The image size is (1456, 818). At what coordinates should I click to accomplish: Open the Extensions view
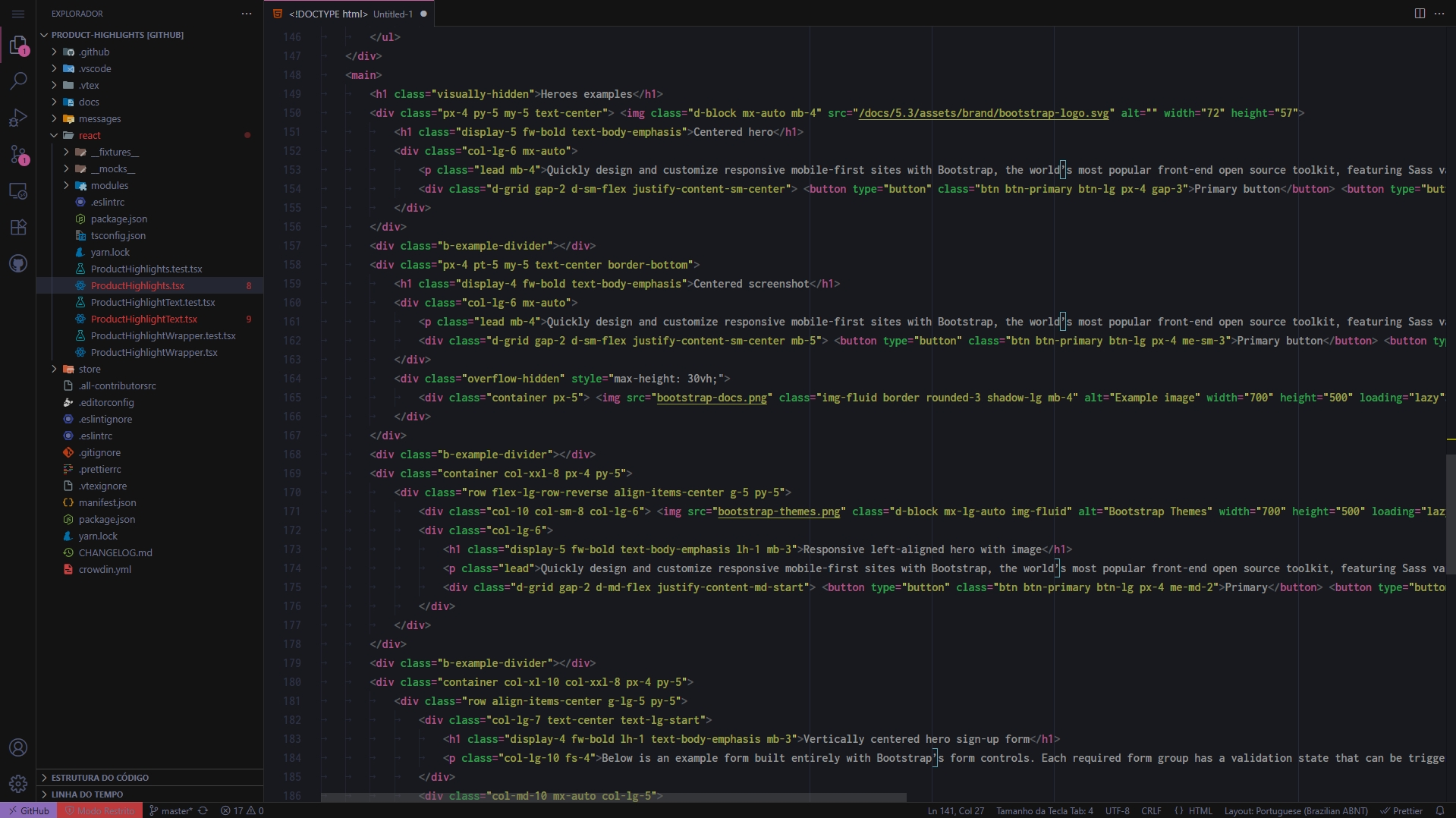(x=18, y=227)
